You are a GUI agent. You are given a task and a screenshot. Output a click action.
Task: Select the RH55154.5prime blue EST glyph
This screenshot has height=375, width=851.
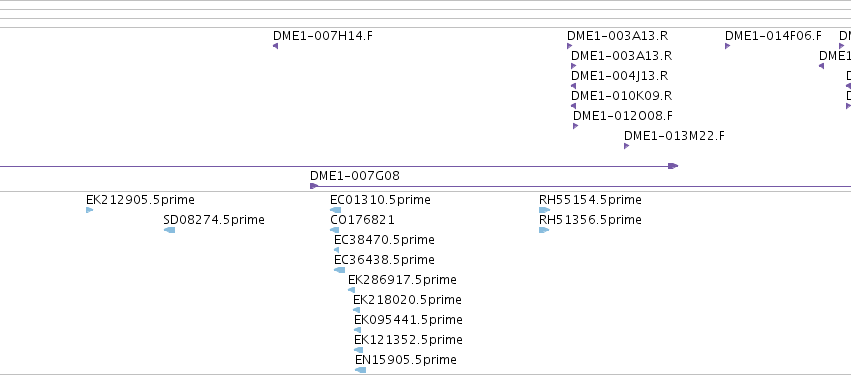[544, 210]
